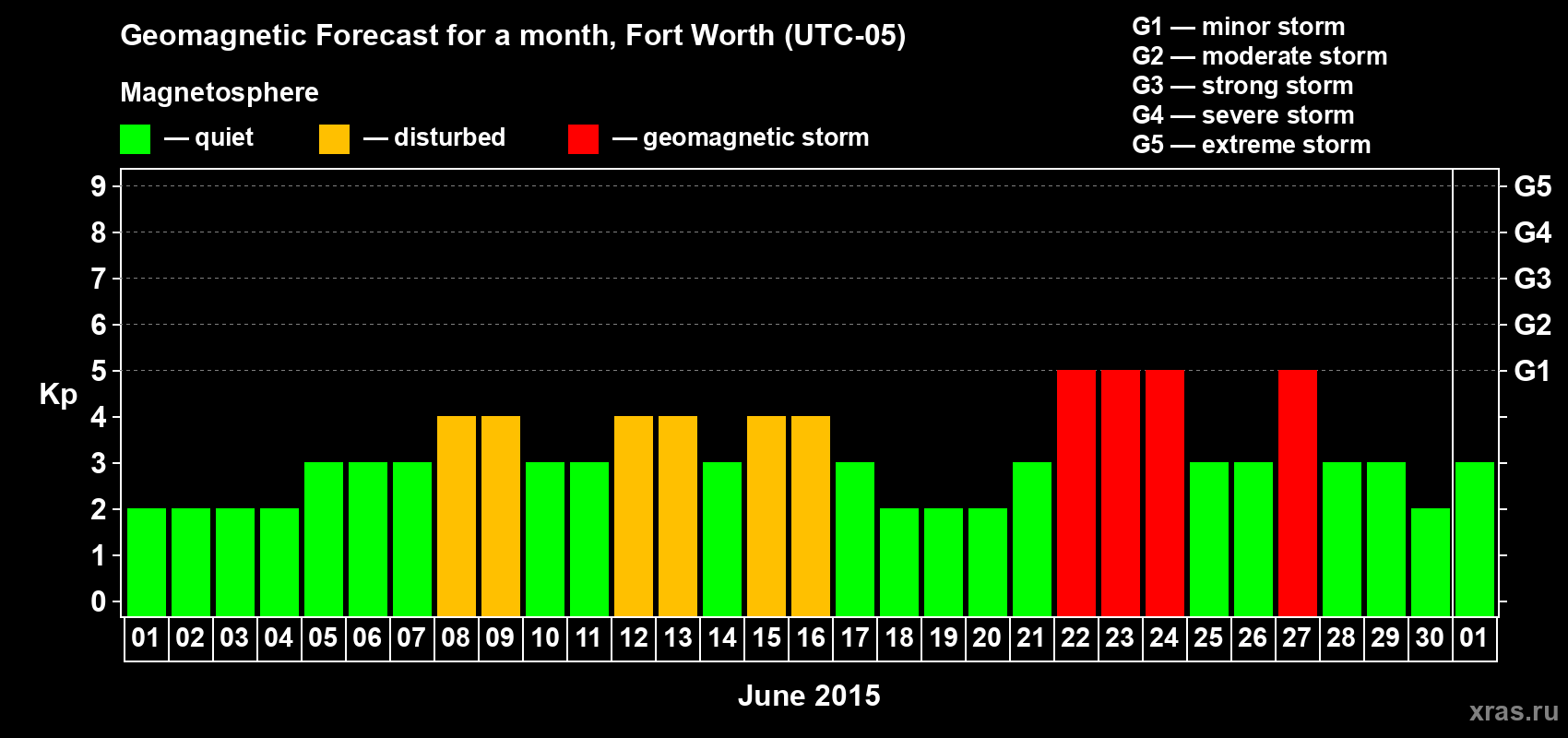The width and height of the screenshot is (1568, 738).
Task: Click the date label 25
Action: point(1208,637)
